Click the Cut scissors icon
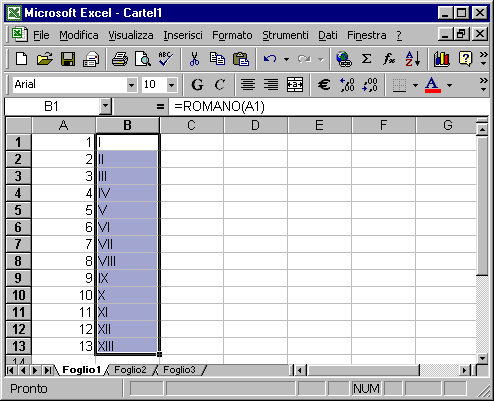This screenshot has height=401, width=494. pos(194,59)
